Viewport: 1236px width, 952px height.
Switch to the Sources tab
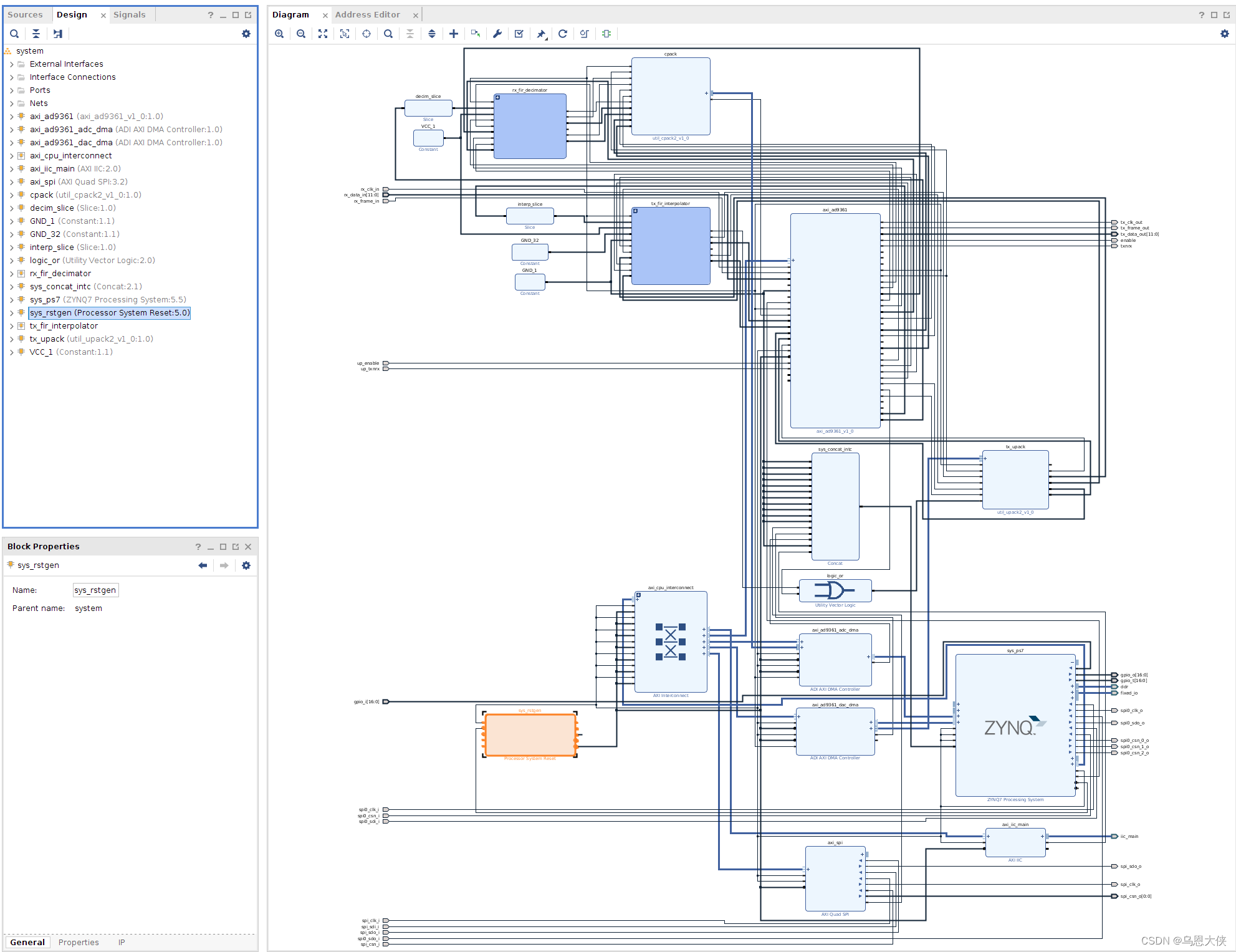tap(24, 14)
